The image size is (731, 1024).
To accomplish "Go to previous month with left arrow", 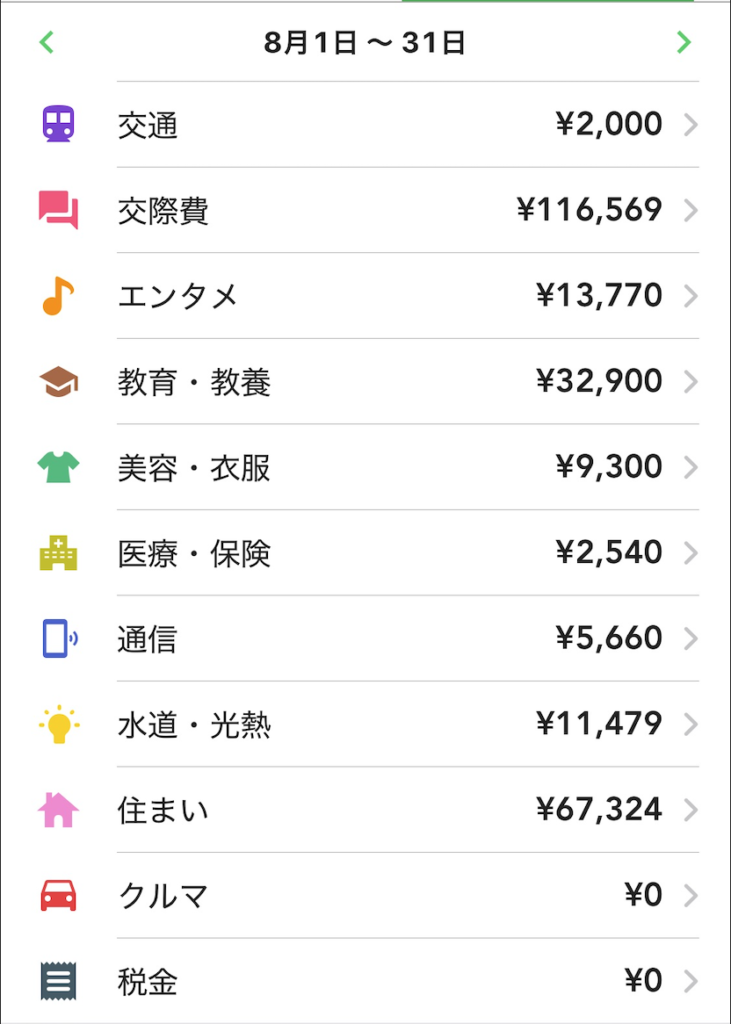I will point(46,42).
